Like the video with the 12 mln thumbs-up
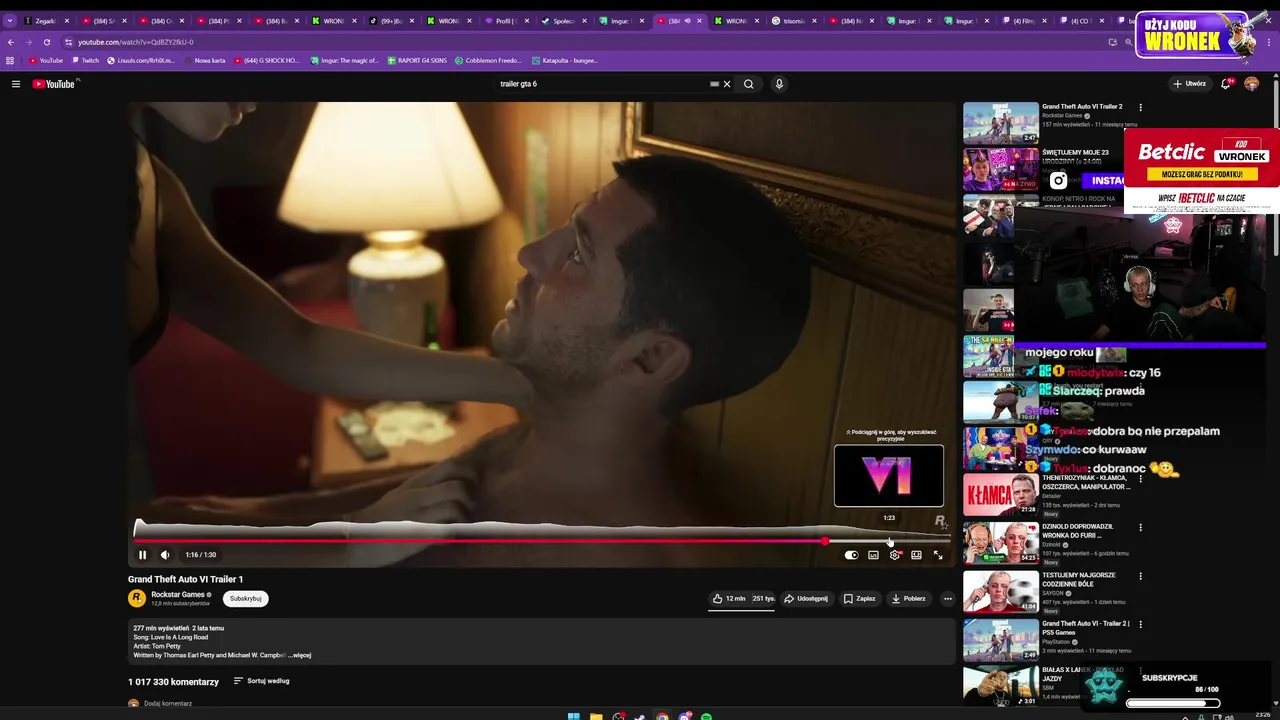Viewport: 1280px width, 720px height. coord(728,599)
